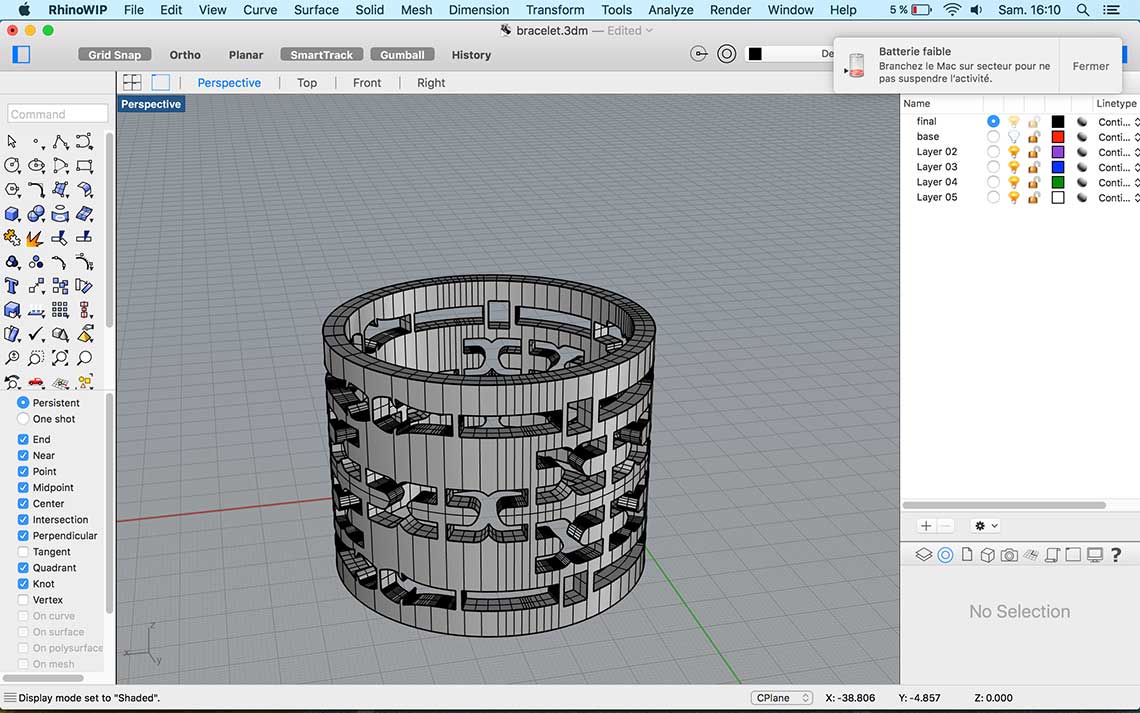Open linetype dropdown for base layer

(1118, 137)
